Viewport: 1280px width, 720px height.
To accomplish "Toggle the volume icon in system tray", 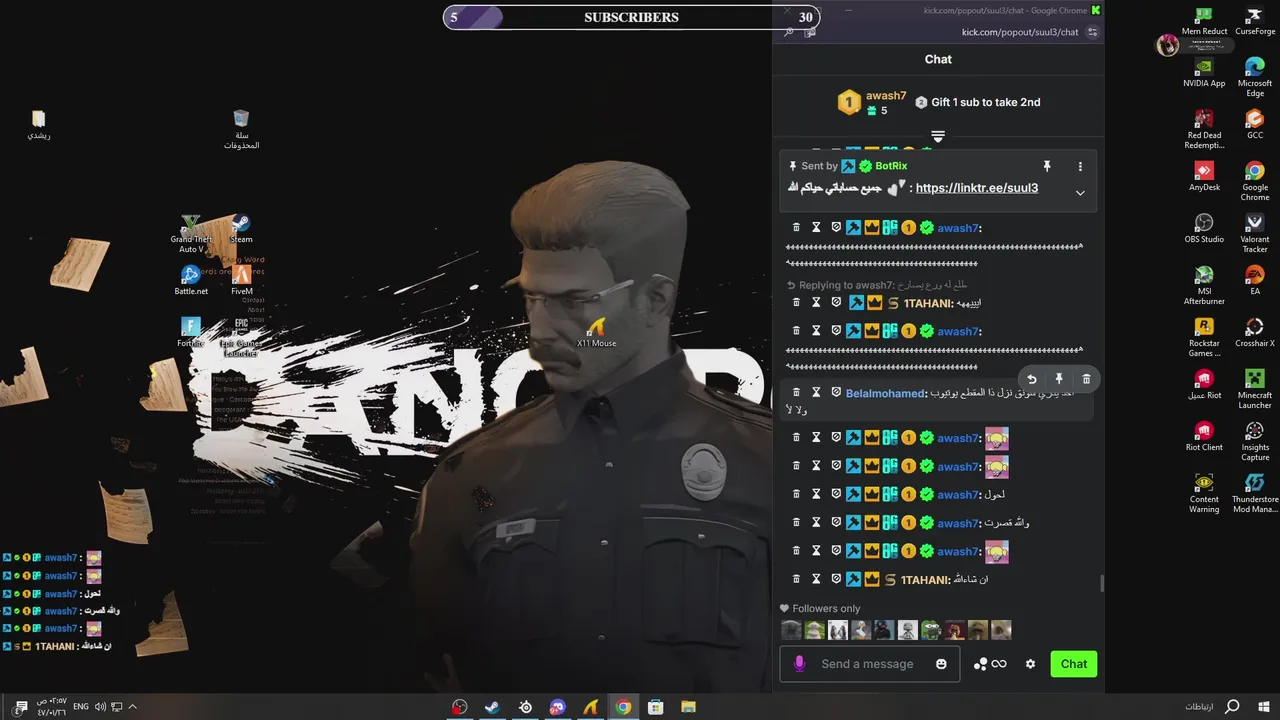I will [101, 707].
